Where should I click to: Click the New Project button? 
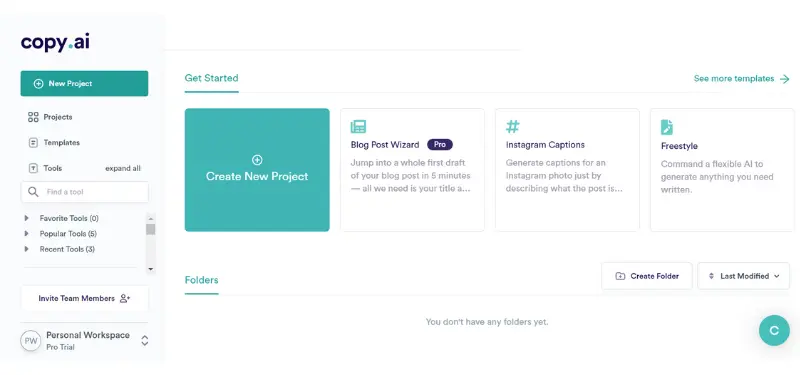84,83
